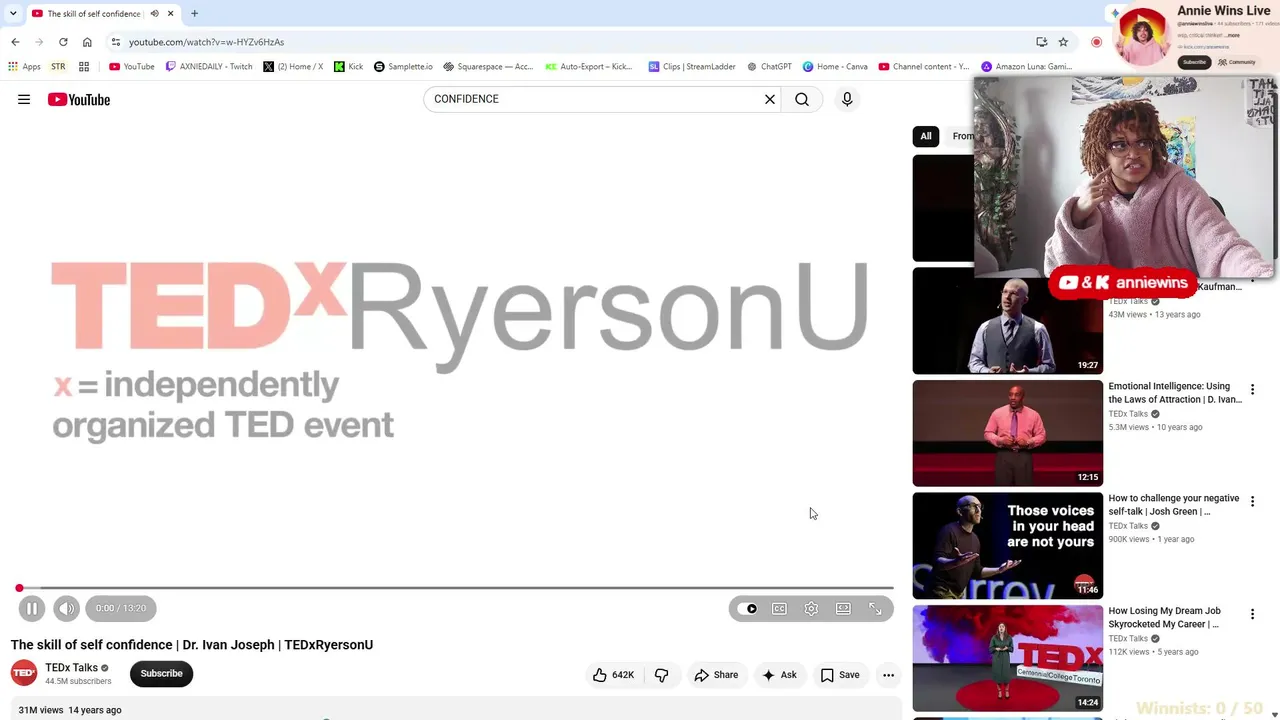Dislike the video with thumbs down

[661, 675]
